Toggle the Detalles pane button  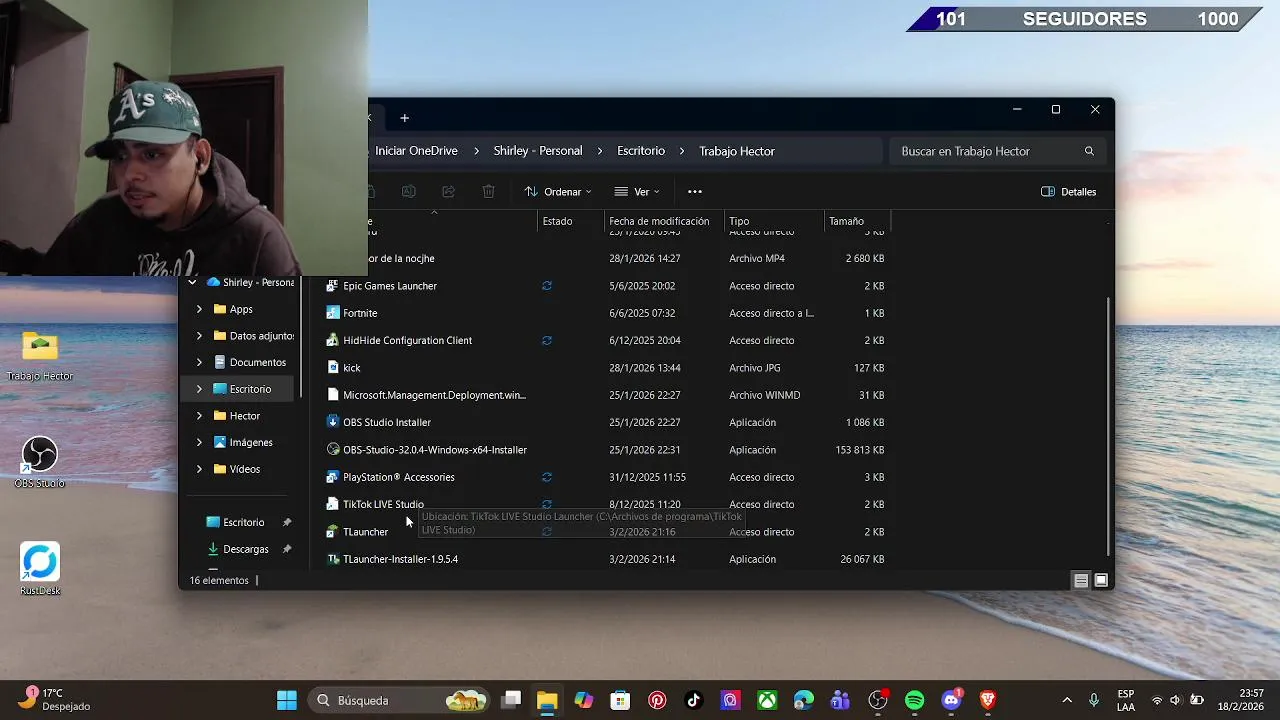[x=1069, y=191]
